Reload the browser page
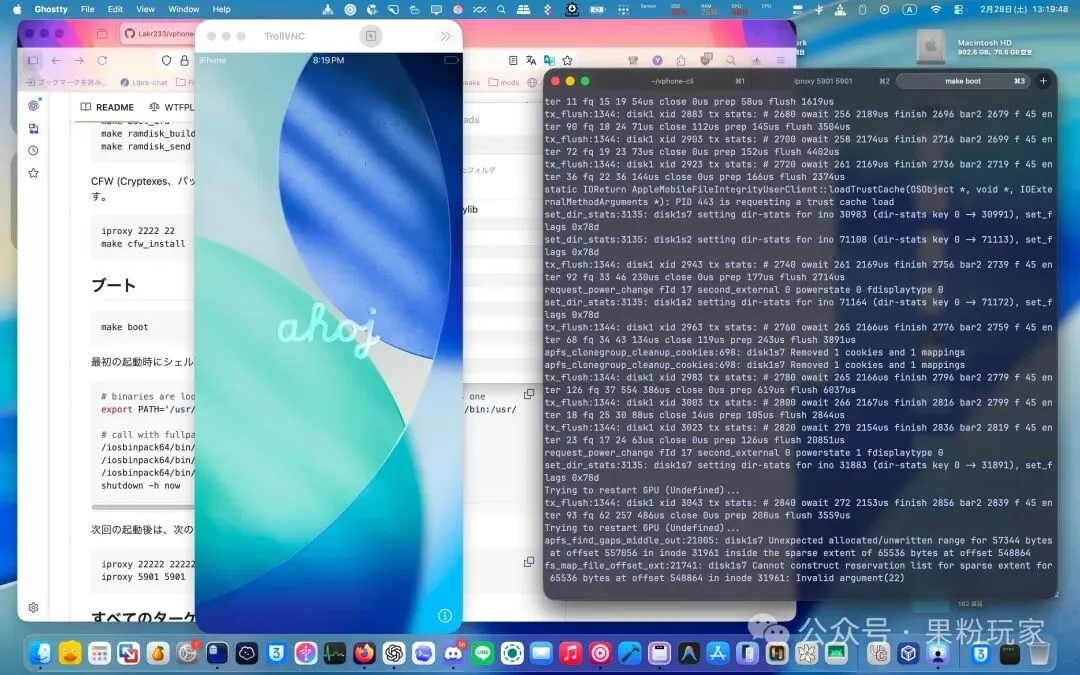Viewport: 1080px width, 675px height. pyautogui.click(x=102, y=61)
